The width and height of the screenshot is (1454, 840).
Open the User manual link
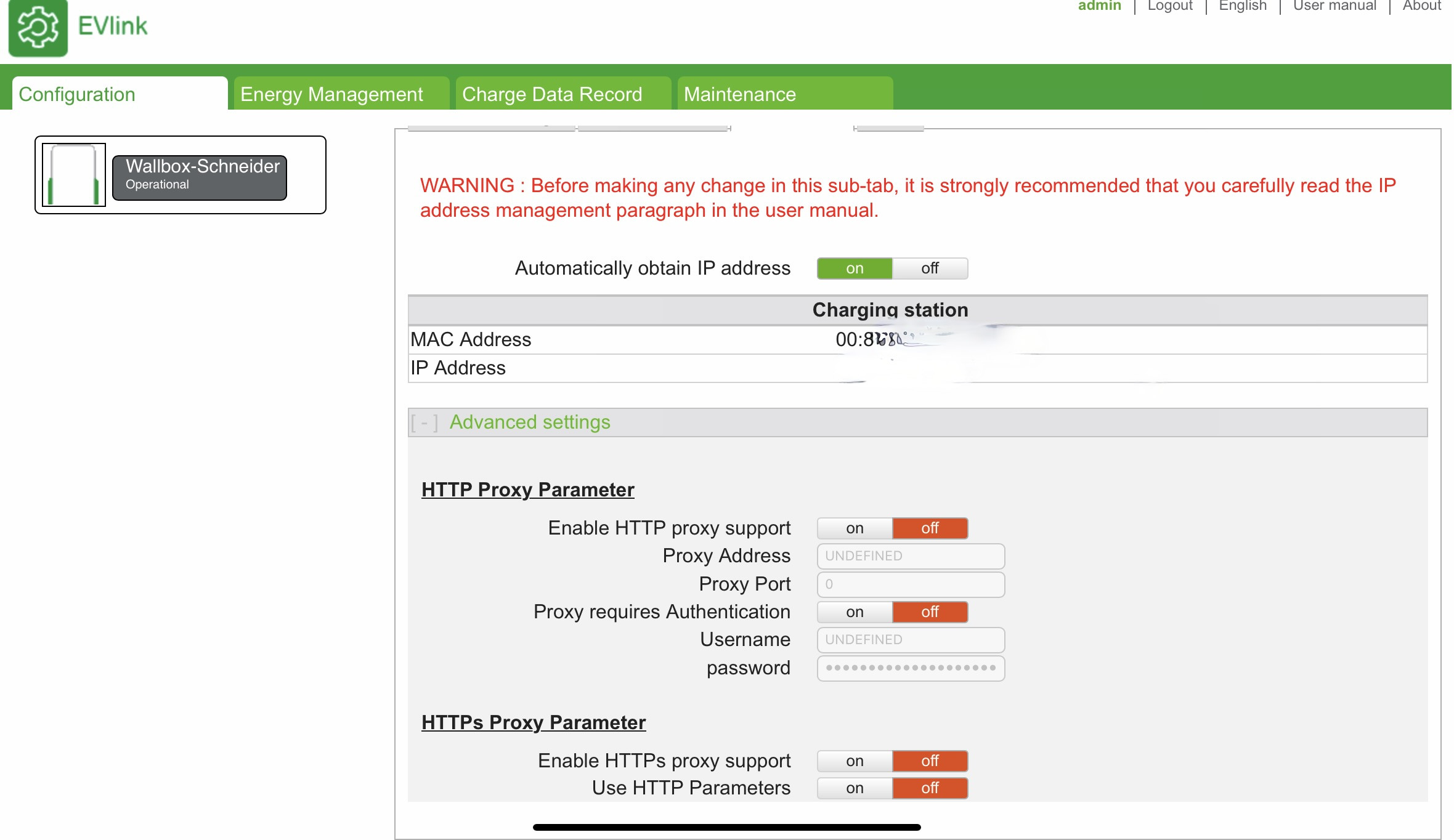[x=1334, y=6]
